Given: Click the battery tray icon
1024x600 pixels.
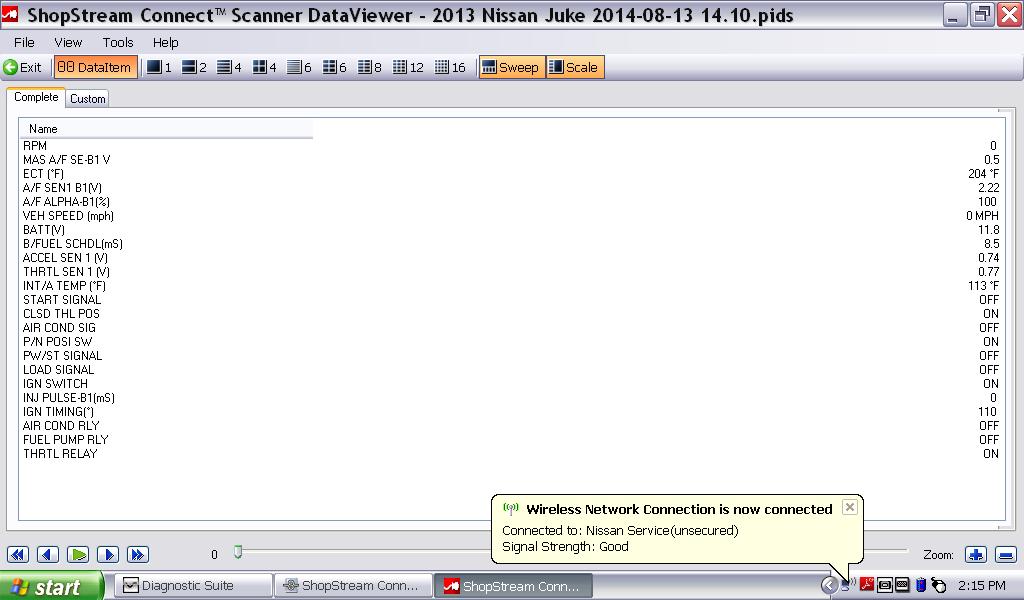Looking at the screenshot, I should (921, 585).
